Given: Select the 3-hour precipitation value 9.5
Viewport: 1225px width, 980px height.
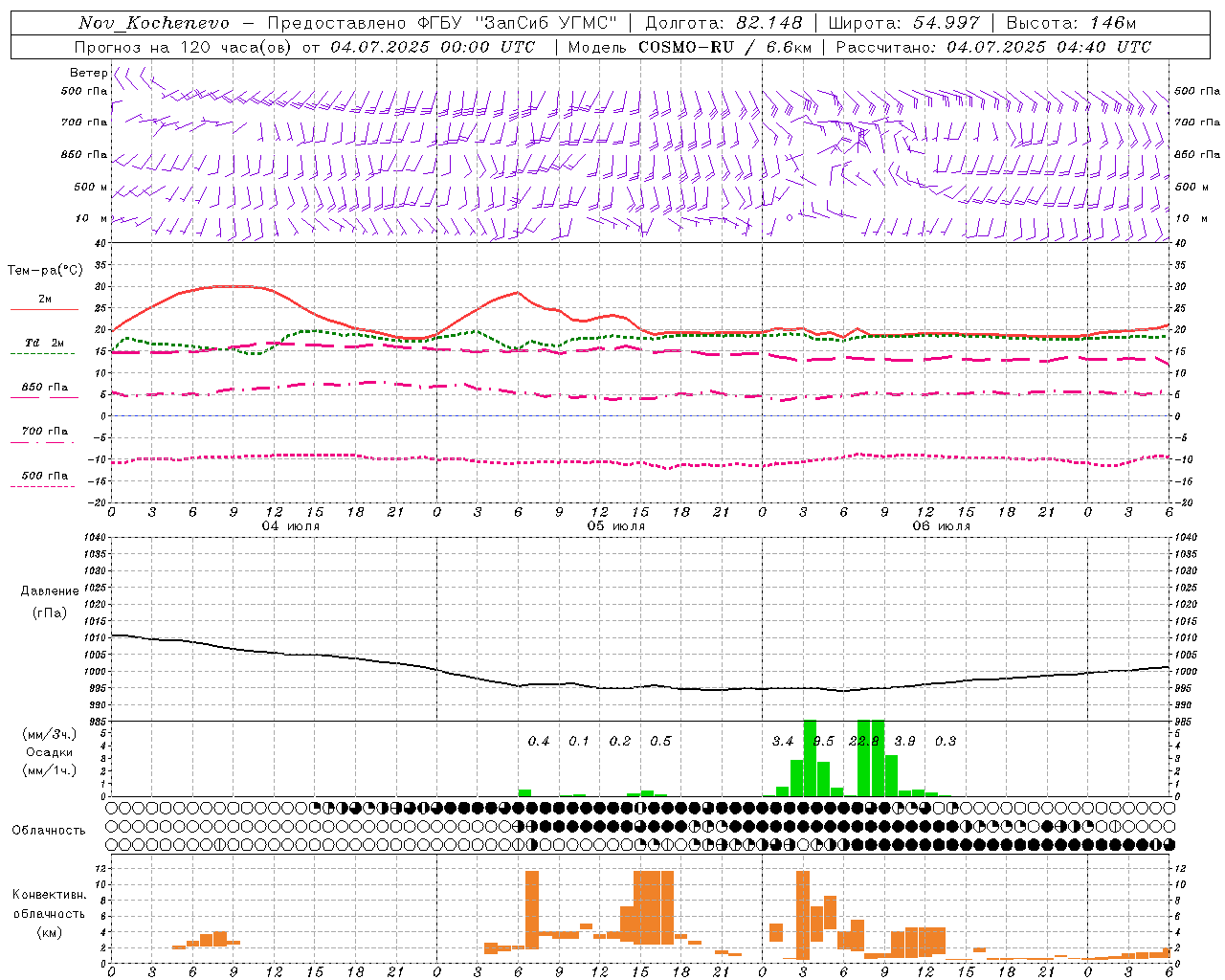Looking at the screenshot, I should (823, 742).
